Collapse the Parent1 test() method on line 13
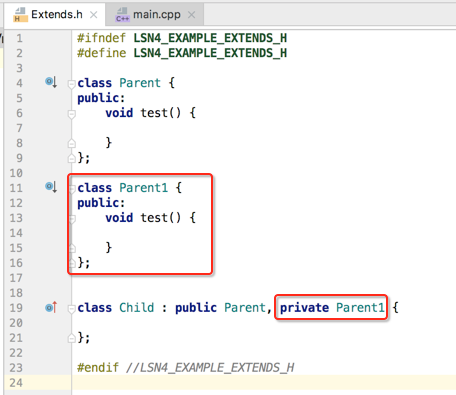 [x=72, y=219]
